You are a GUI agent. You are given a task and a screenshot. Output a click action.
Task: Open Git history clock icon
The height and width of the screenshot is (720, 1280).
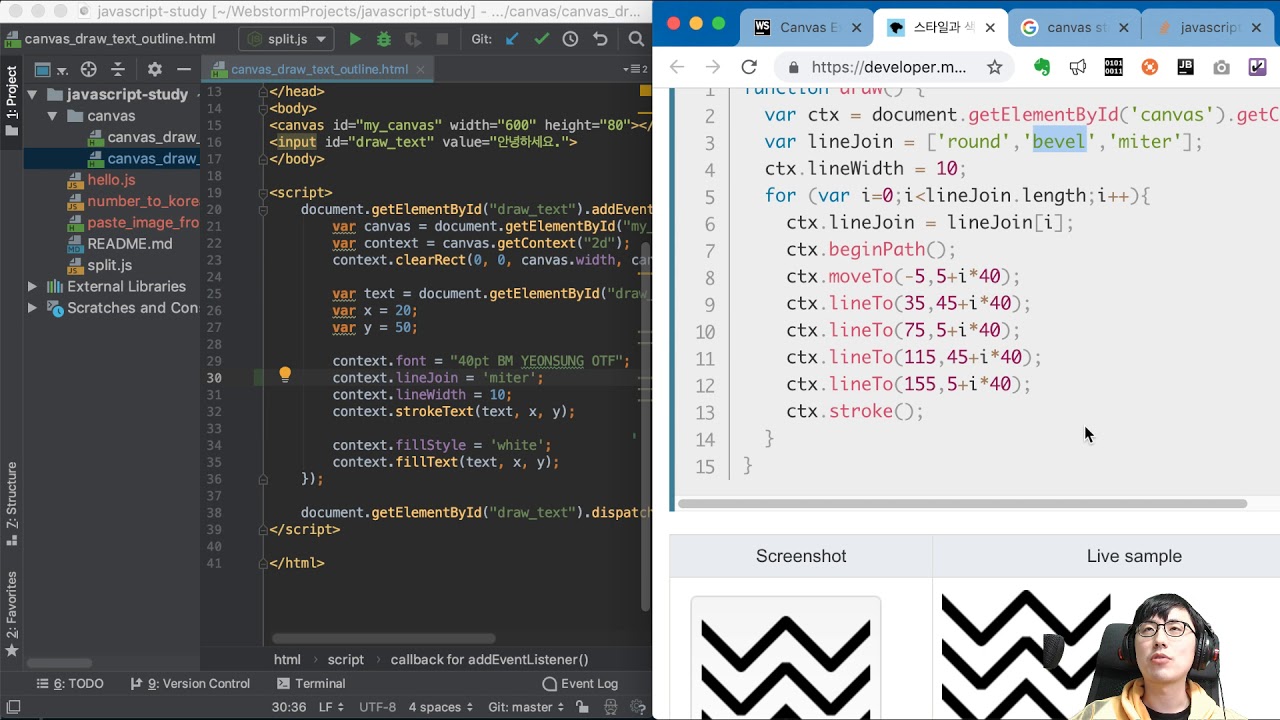[x=570, y=39]
